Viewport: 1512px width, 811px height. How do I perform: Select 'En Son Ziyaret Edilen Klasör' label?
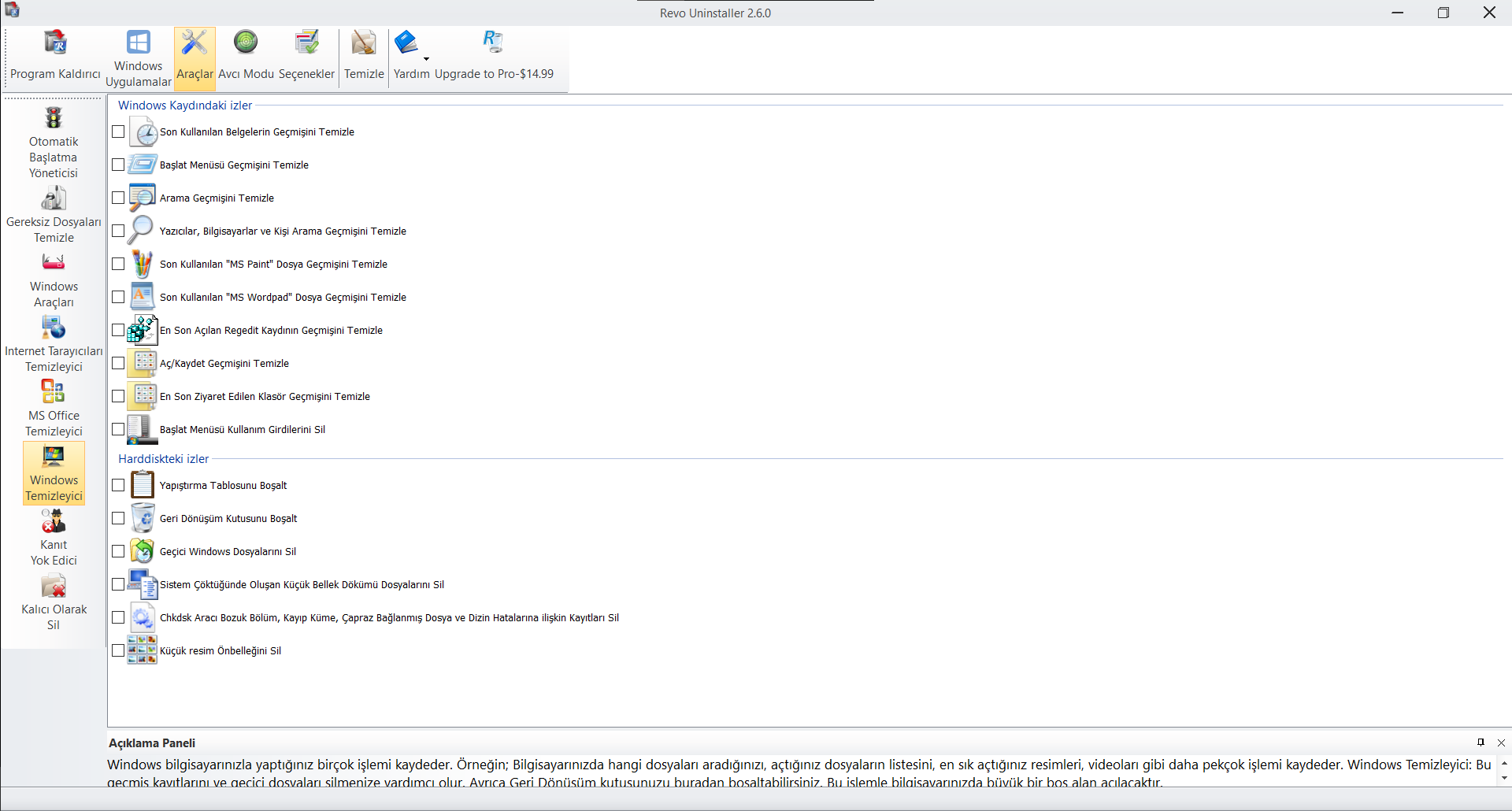[x=265, y=397]
